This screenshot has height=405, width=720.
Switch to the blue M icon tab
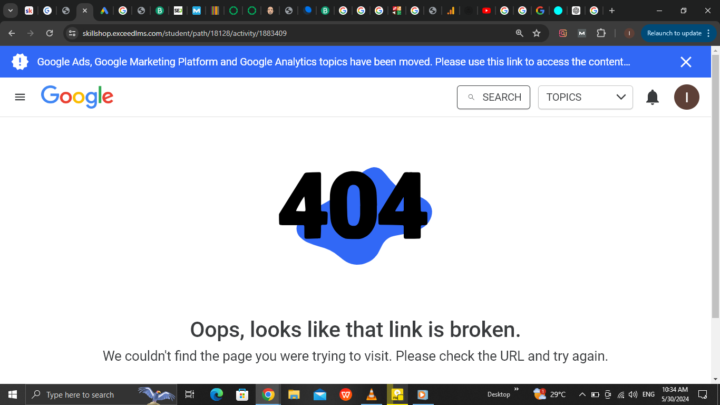197,11
